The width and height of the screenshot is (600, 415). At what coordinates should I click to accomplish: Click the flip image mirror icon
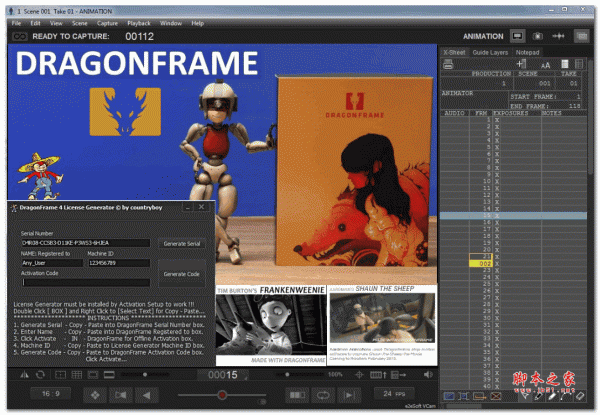coord(24,375)
